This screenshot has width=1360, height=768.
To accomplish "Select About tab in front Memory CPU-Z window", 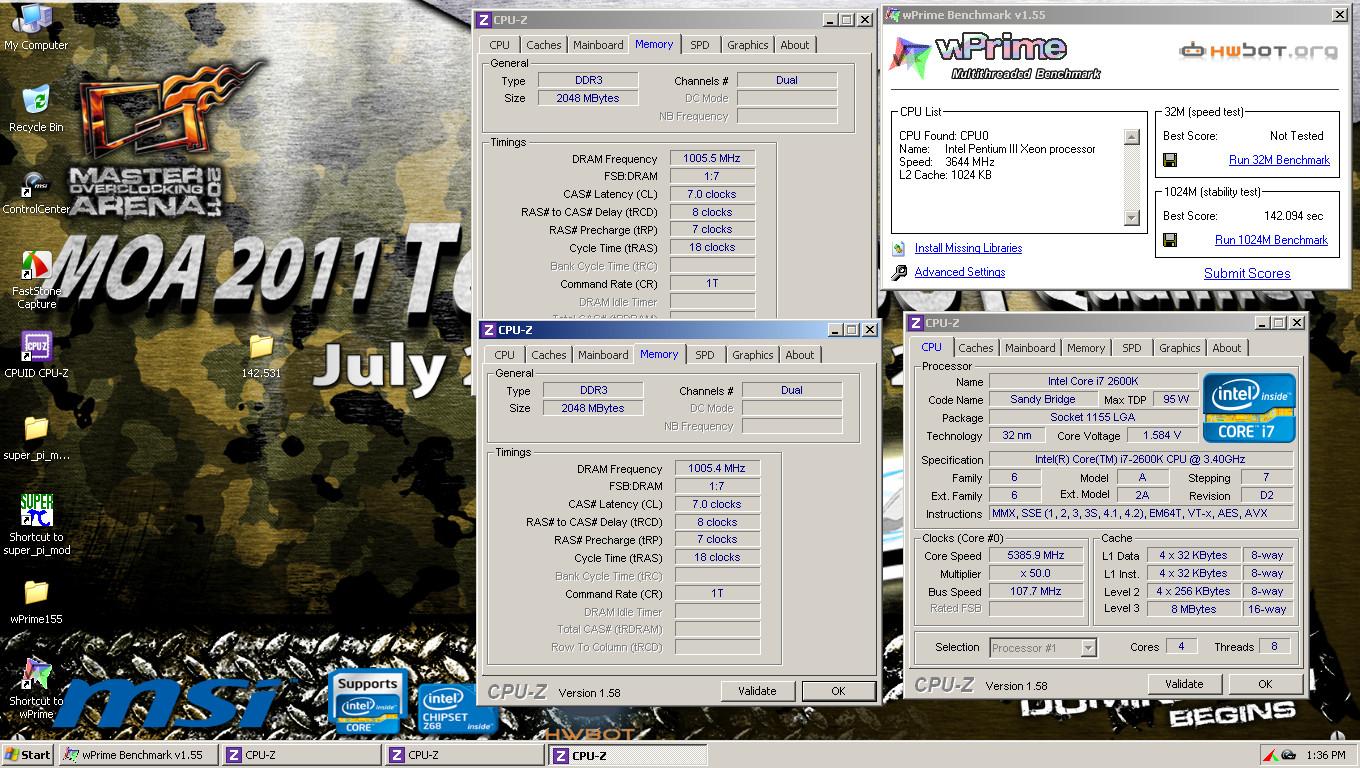I will pyautogui.click(x=800, y=355).
